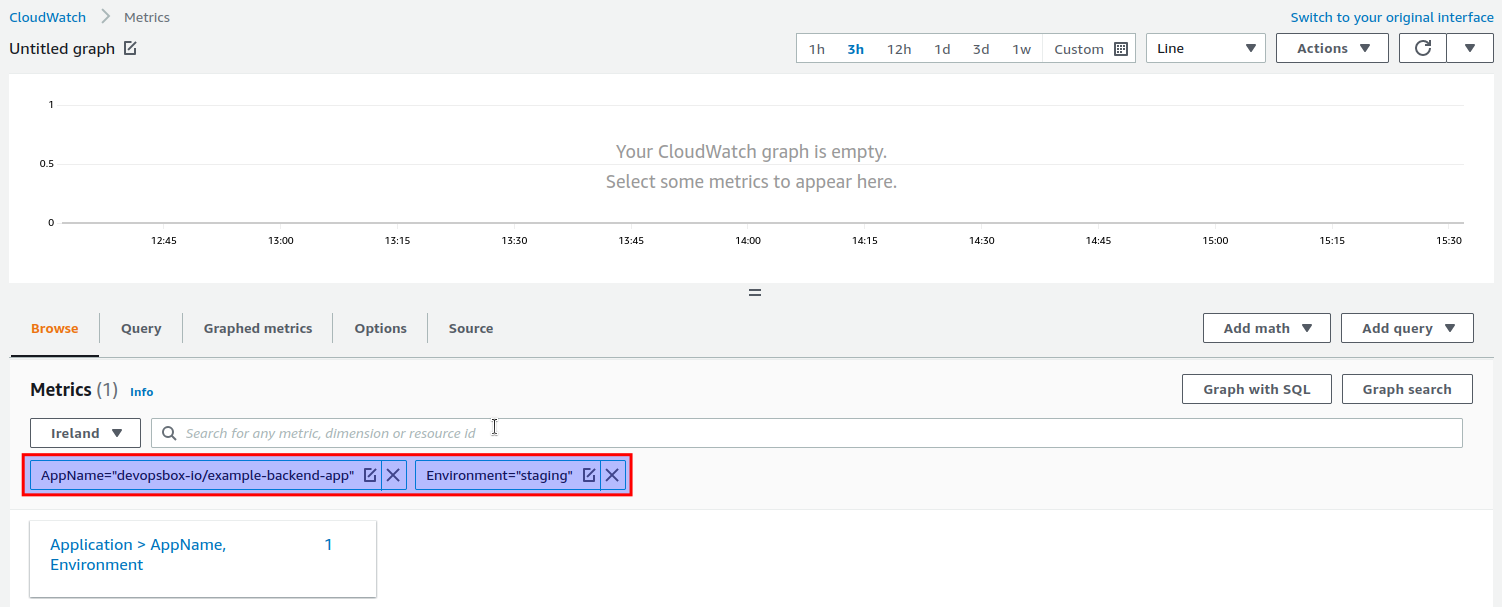Select the 1h time range

coord(816,47)
